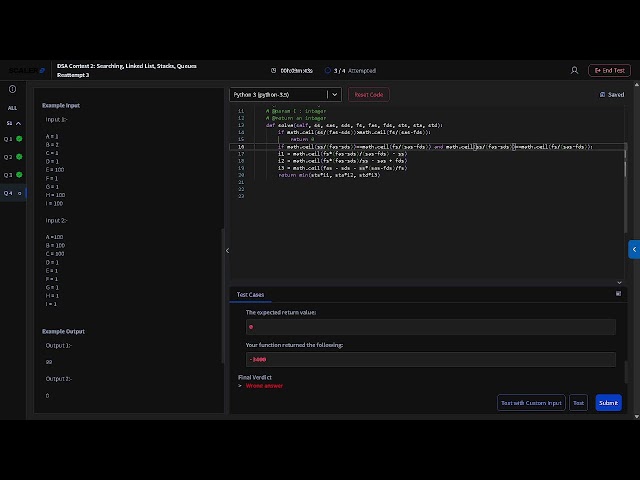Click the Saved status icon

point(602,95)
